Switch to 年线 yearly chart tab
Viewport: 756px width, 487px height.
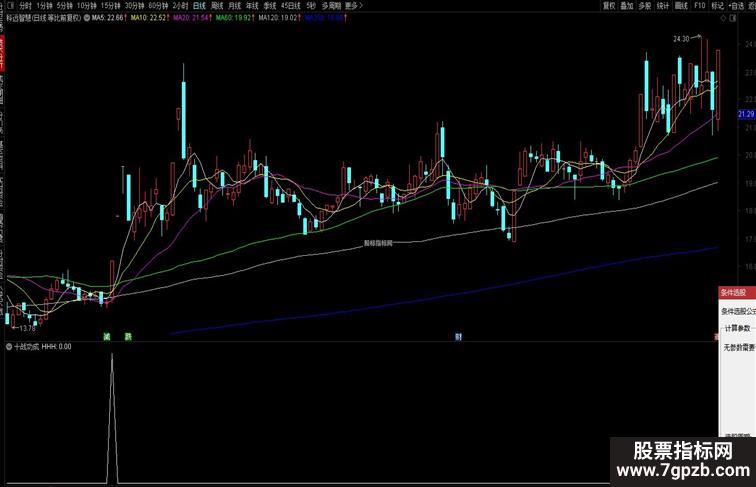tap(252, 6)
